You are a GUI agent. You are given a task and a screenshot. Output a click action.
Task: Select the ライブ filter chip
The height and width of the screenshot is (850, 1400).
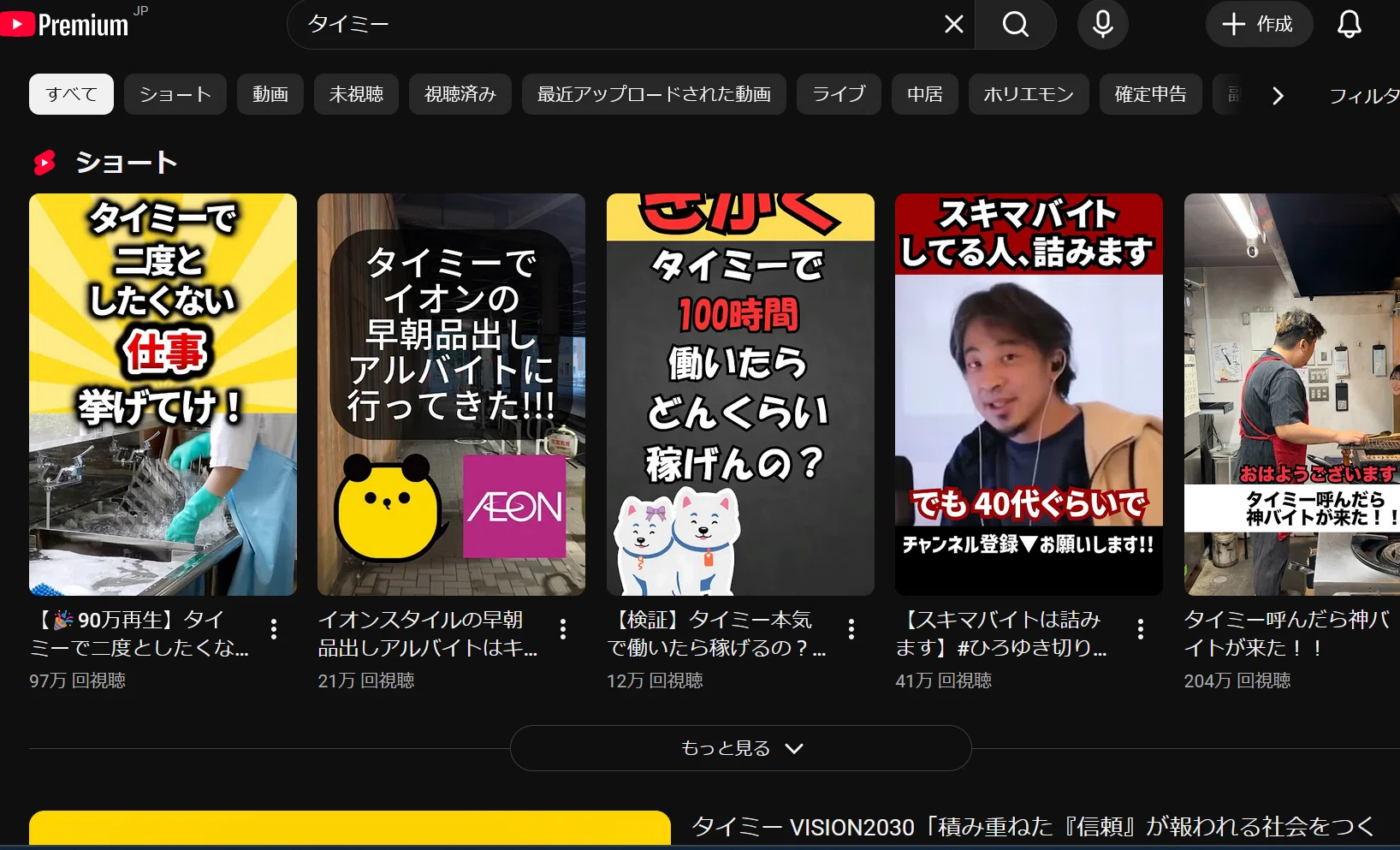pos(839,94)
